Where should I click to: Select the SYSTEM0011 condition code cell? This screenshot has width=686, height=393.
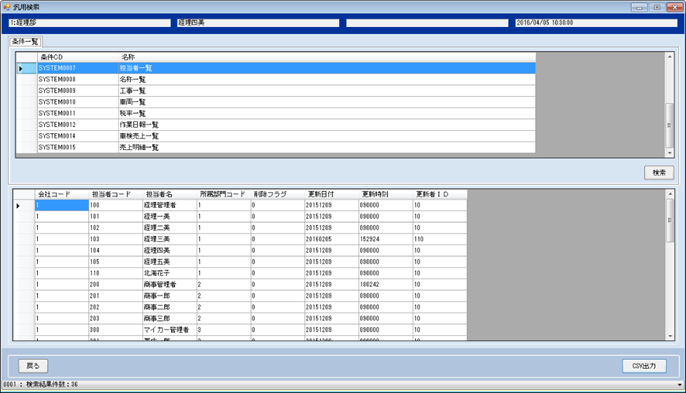77,114
